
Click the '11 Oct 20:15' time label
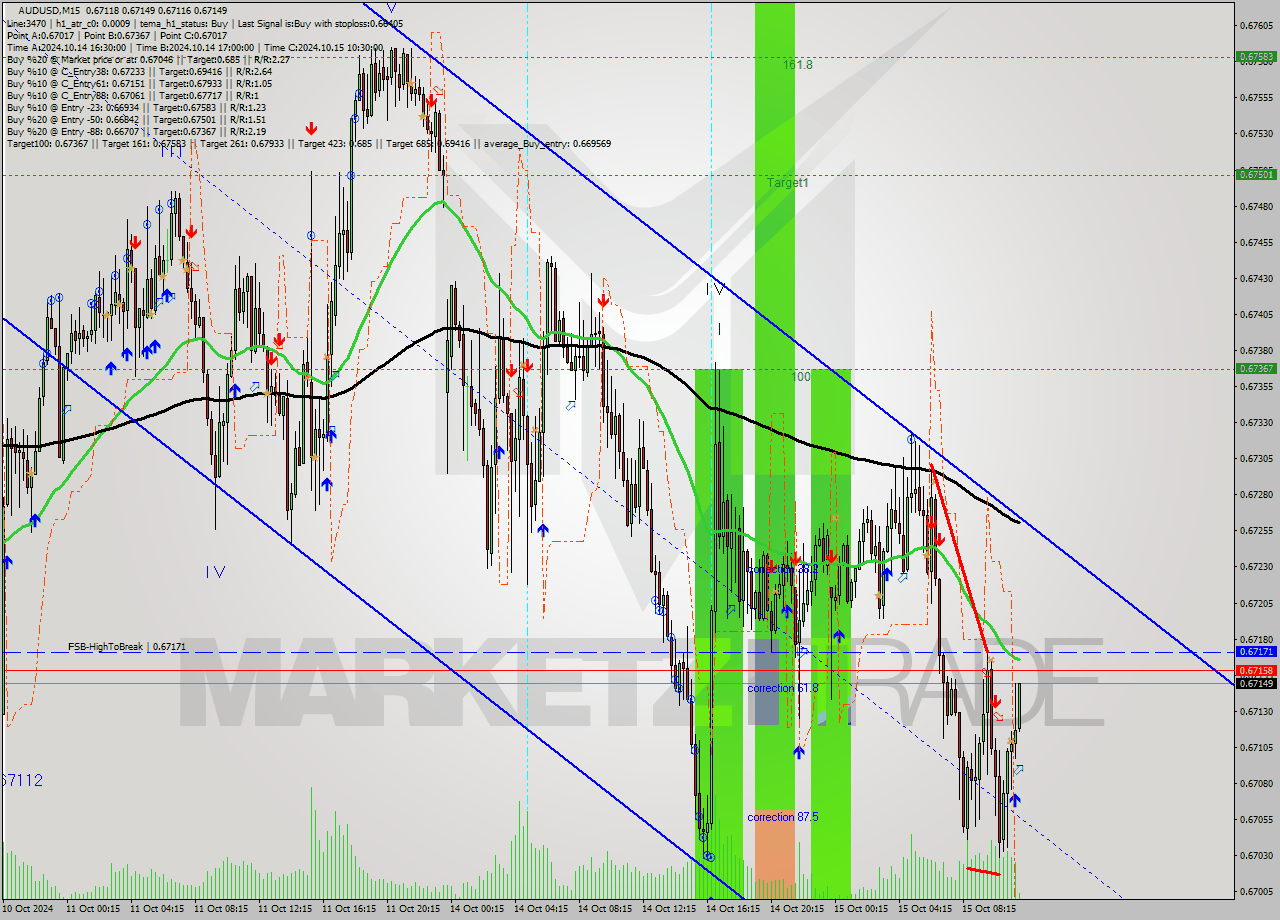413,909
